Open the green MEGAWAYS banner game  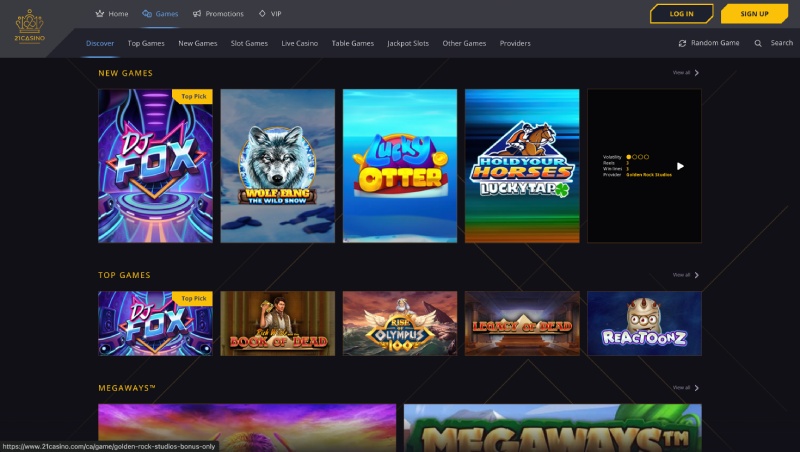point(553,428)
